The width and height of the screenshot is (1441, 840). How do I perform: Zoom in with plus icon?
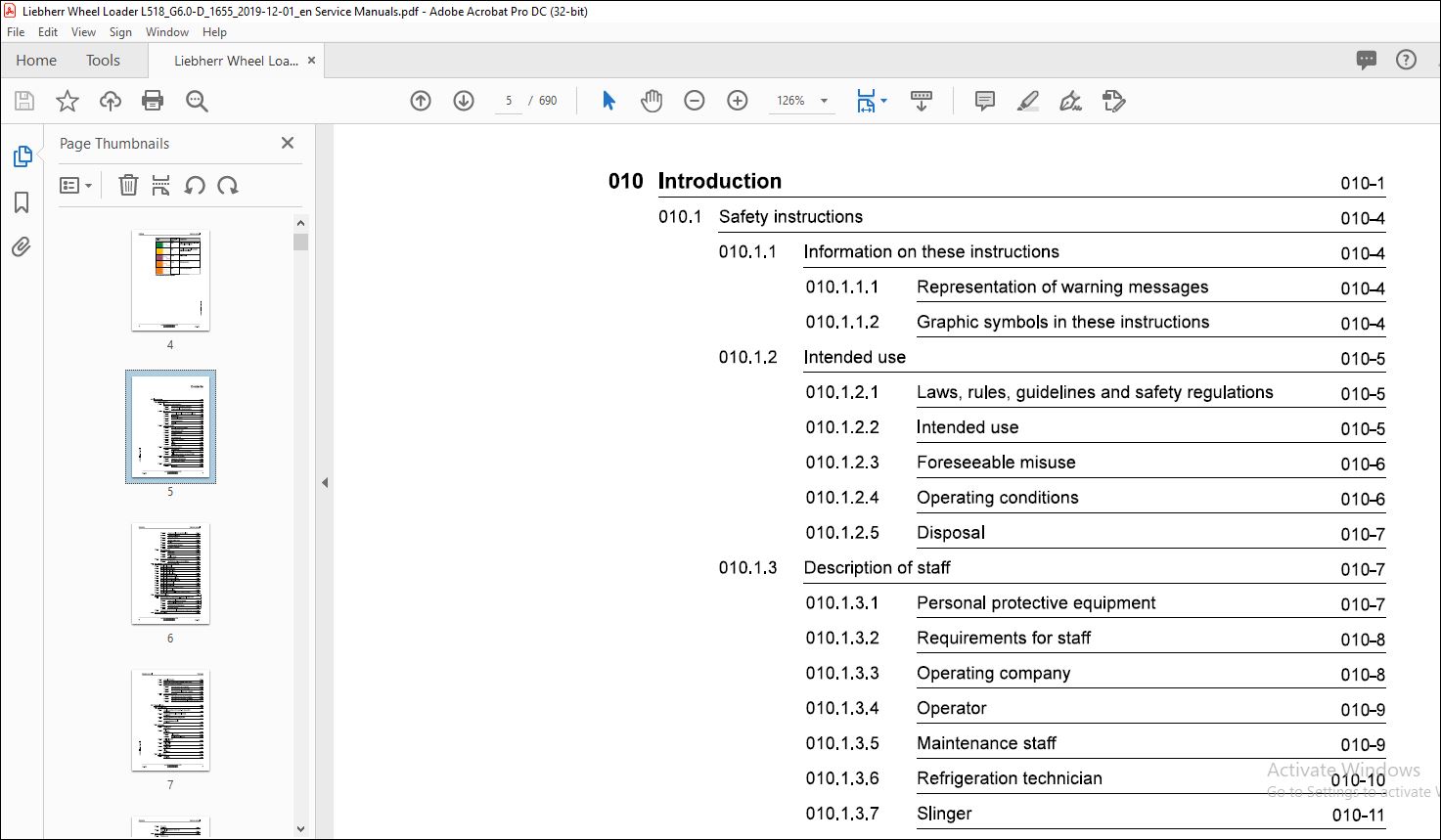(738, 101)
